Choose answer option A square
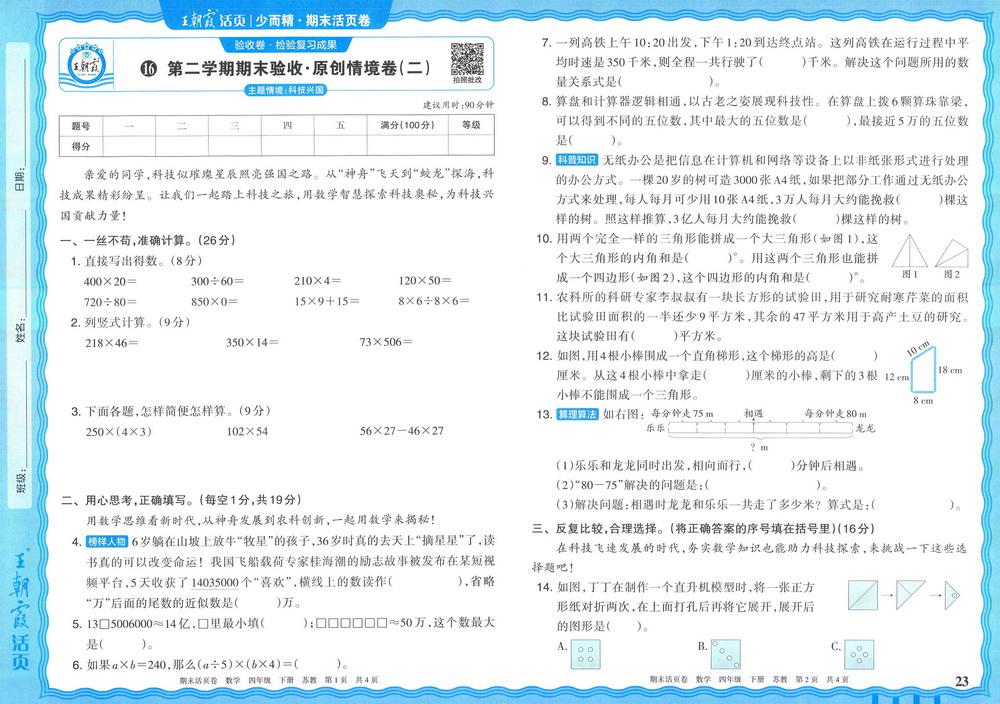Viewport: 1000px width, 704px height. (x=585, y=655)
